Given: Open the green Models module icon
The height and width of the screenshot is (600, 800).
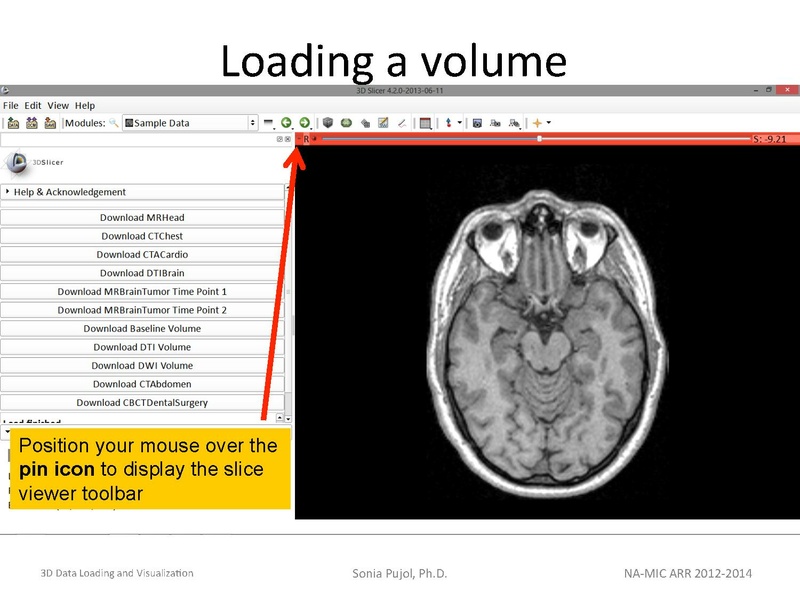Looking at the screenshot, I should click(346, 122).
